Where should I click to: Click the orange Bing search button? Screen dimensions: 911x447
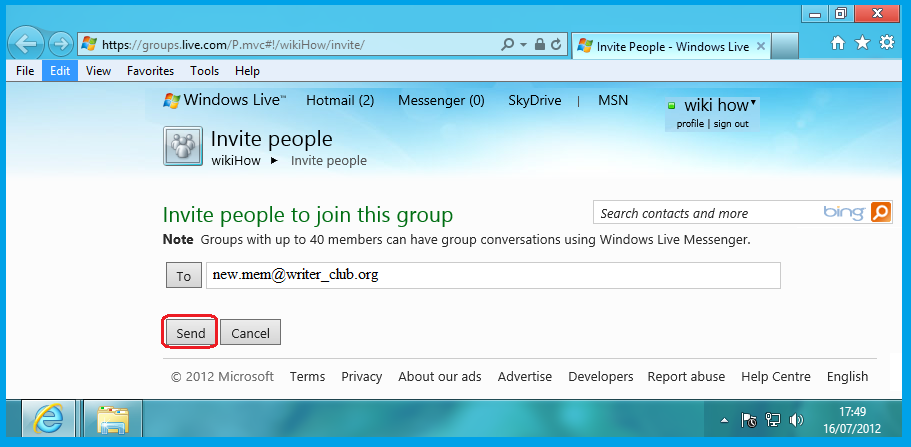click(x=880, y=213)
